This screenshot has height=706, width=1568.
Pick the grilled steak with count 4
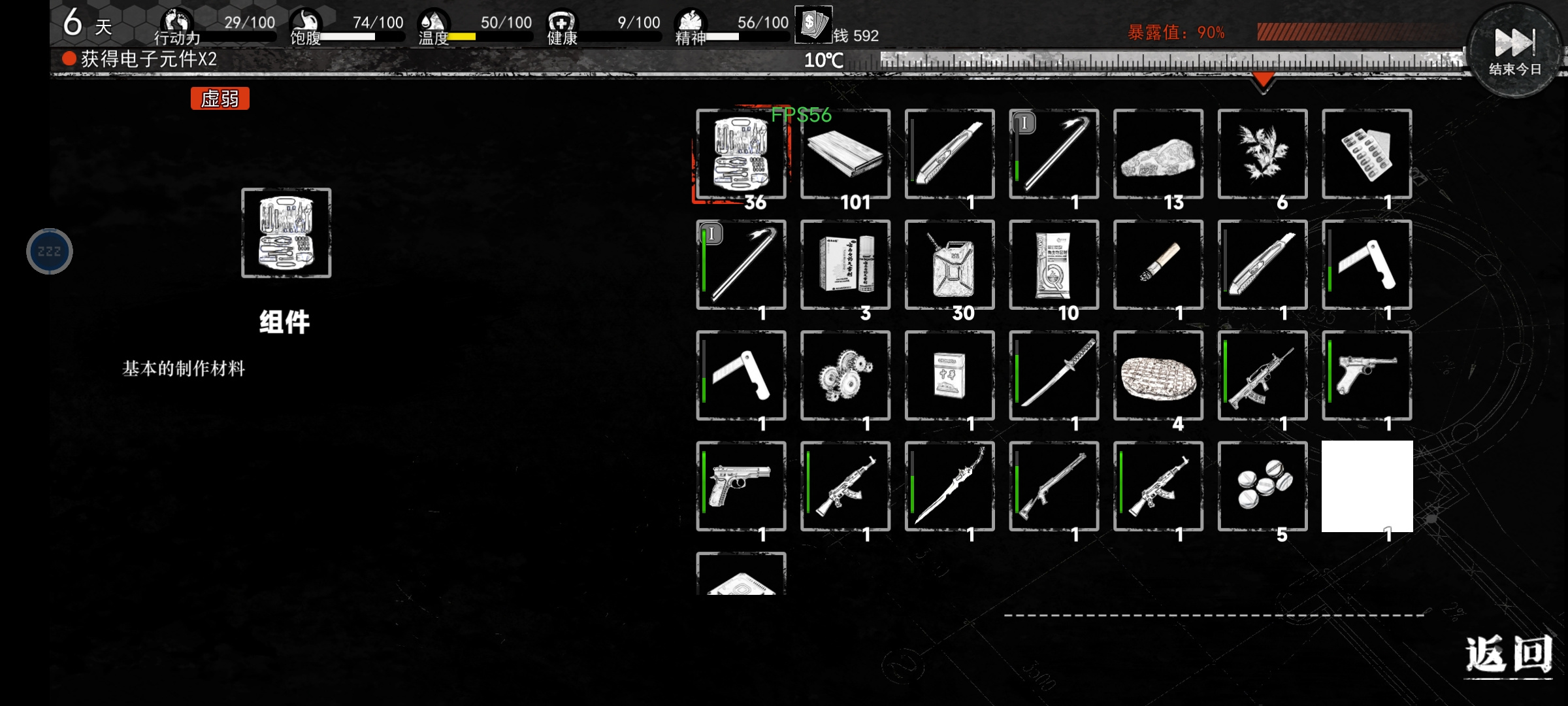pos(1158,376)
